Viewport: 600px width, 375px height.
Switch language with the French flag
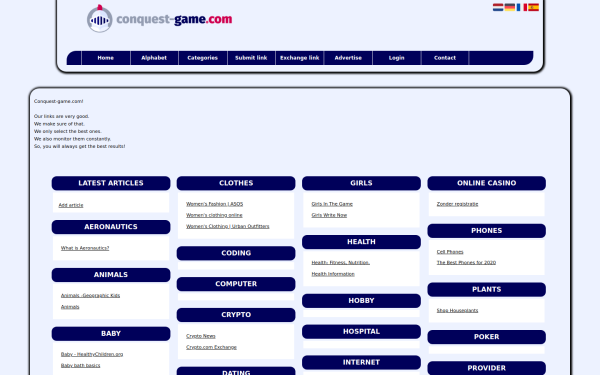pos(522,7)
